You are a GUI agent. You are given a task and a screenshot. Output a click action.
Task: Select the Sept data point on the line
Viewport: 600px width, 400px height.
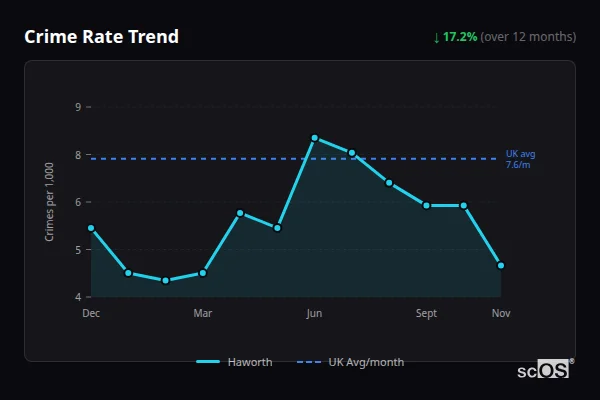point(426,206)
